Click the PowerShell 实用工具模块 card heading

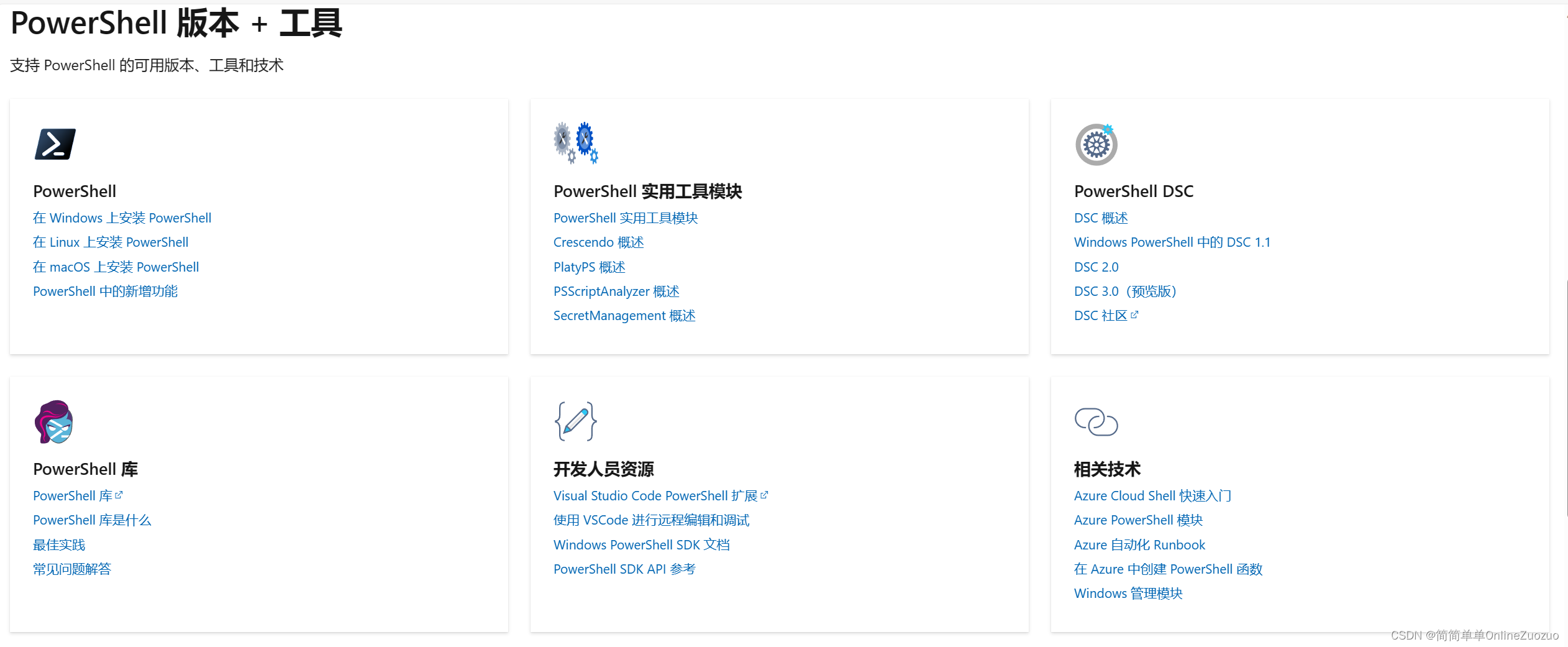tap(648, 191)
